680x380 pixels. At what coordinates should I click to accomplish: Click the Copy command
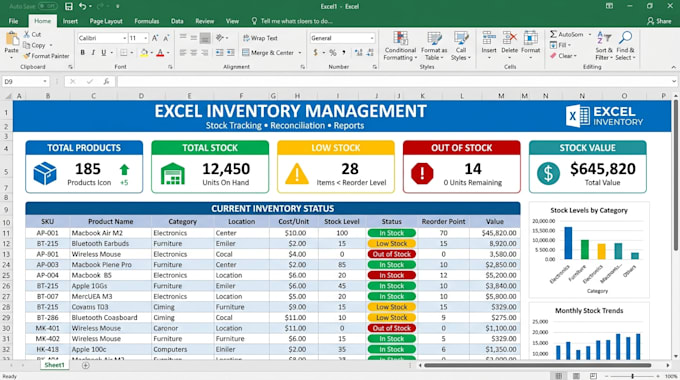35,45
